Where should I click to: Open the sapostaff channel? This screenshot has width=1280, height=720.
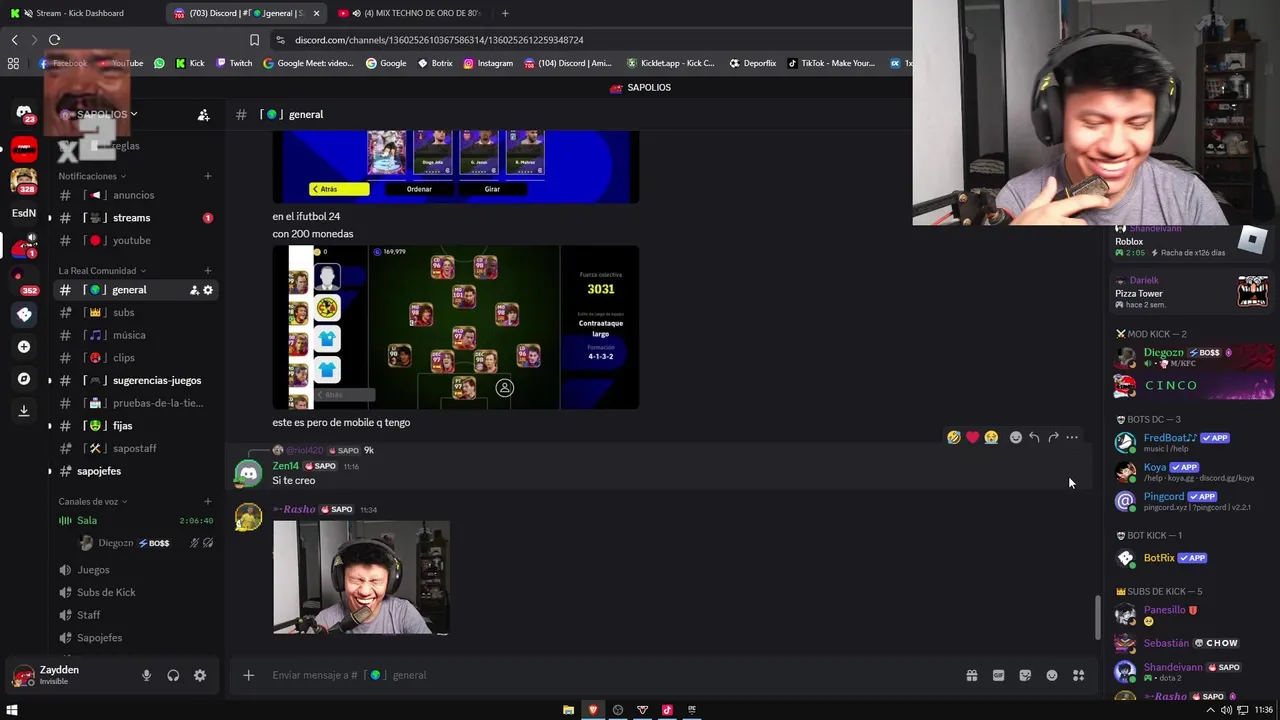[x=134, y=448]
